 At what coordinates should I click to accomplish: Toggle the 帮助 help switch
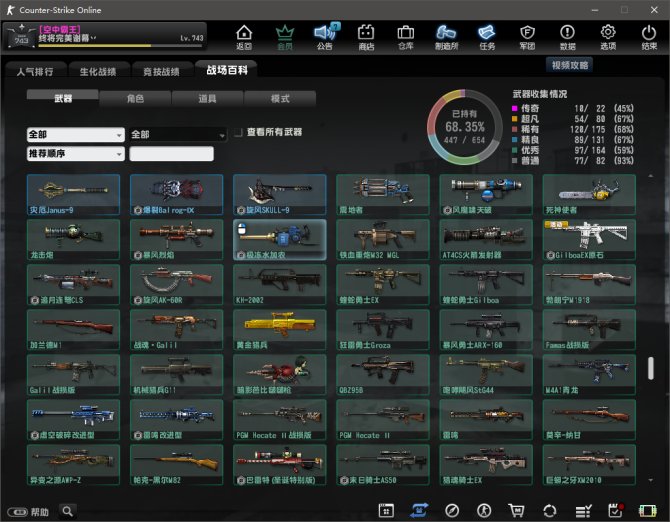[17, 512]
